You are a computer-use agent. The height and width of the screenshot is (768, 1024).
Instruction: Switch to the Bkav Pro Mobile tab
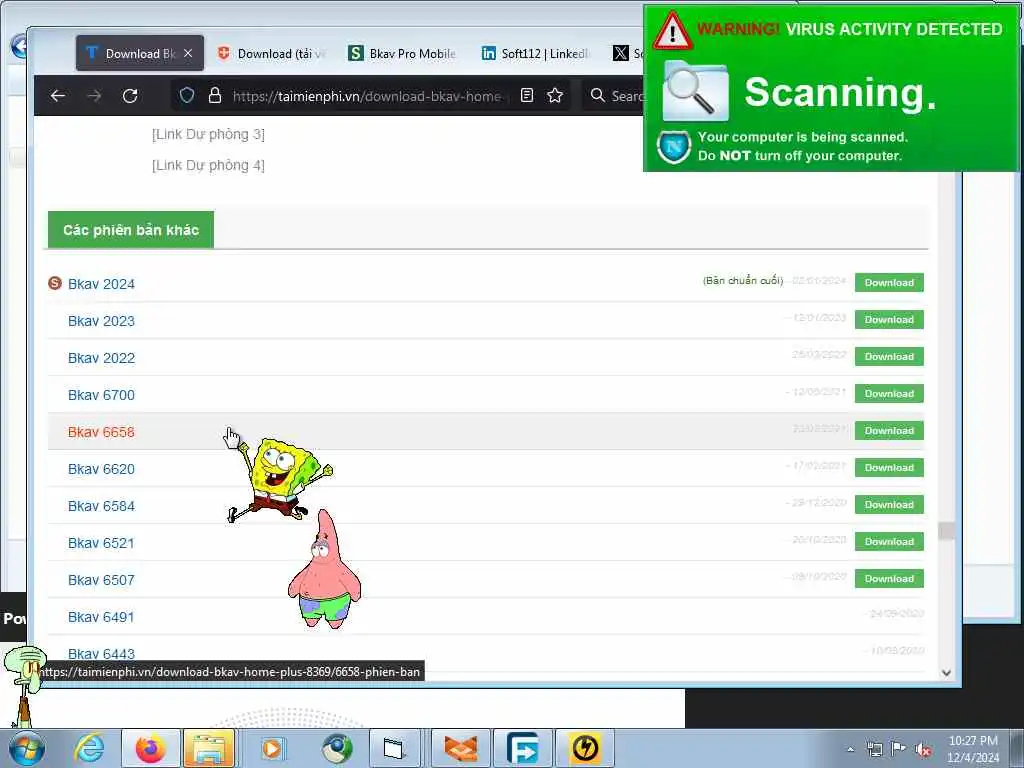point(403,54)
